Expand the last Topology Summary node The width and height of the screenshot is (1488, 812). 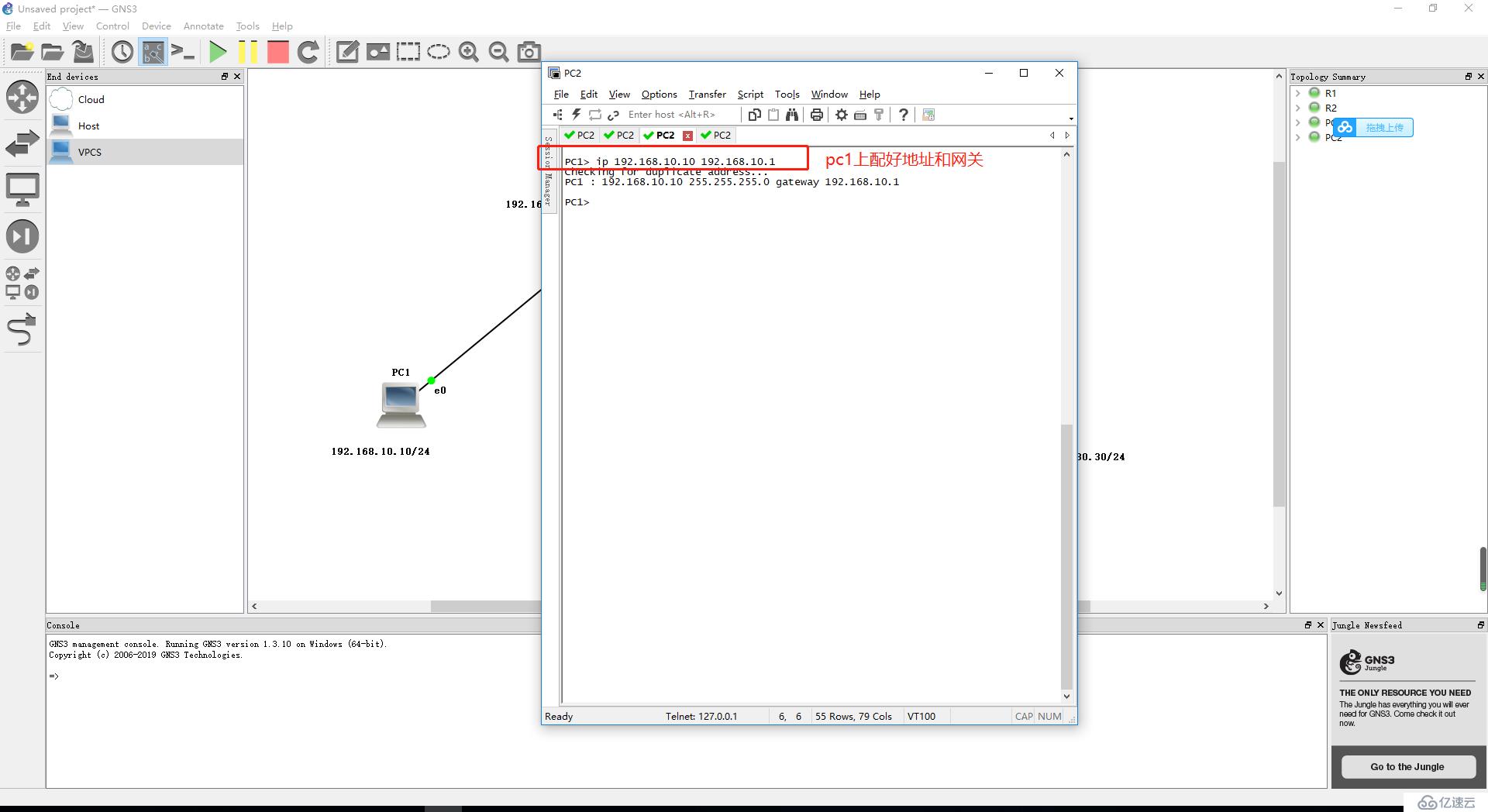click(1297, 137)
